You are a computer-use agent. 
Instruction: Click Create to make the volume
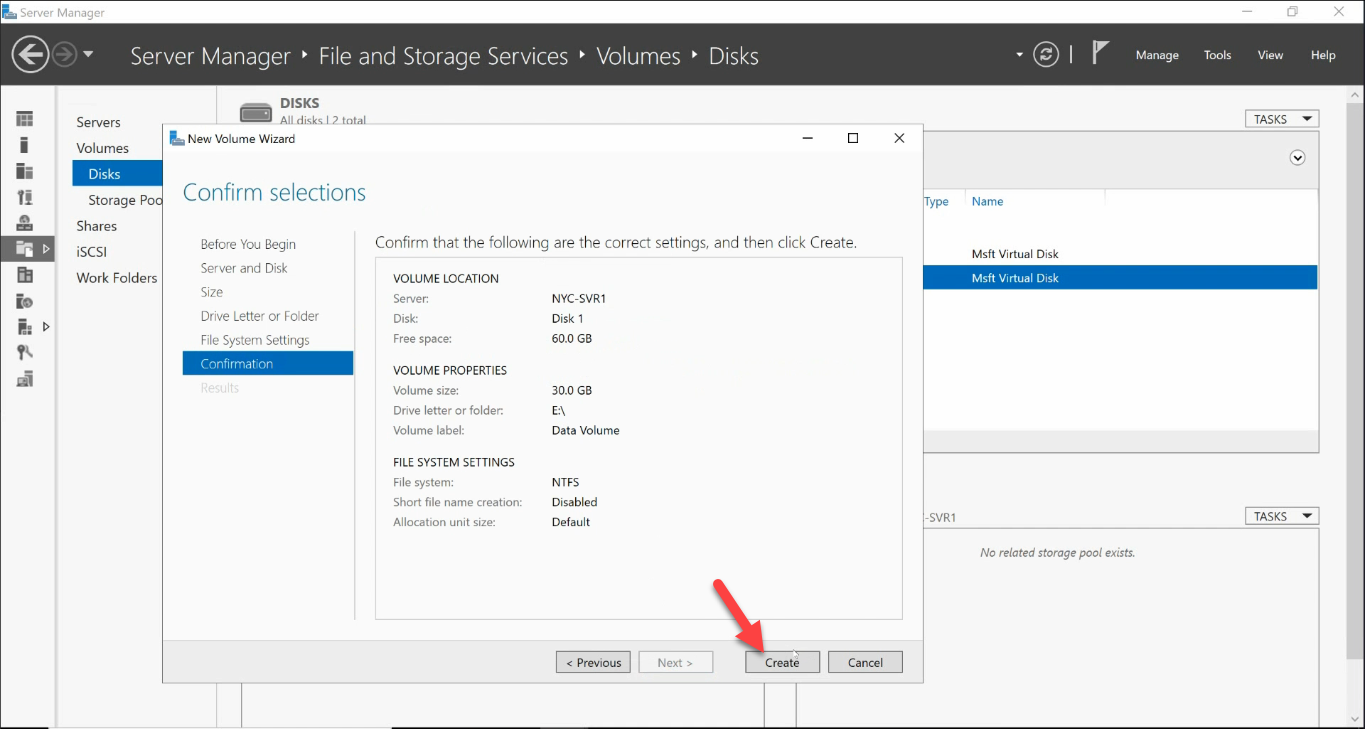click(782, 662)
